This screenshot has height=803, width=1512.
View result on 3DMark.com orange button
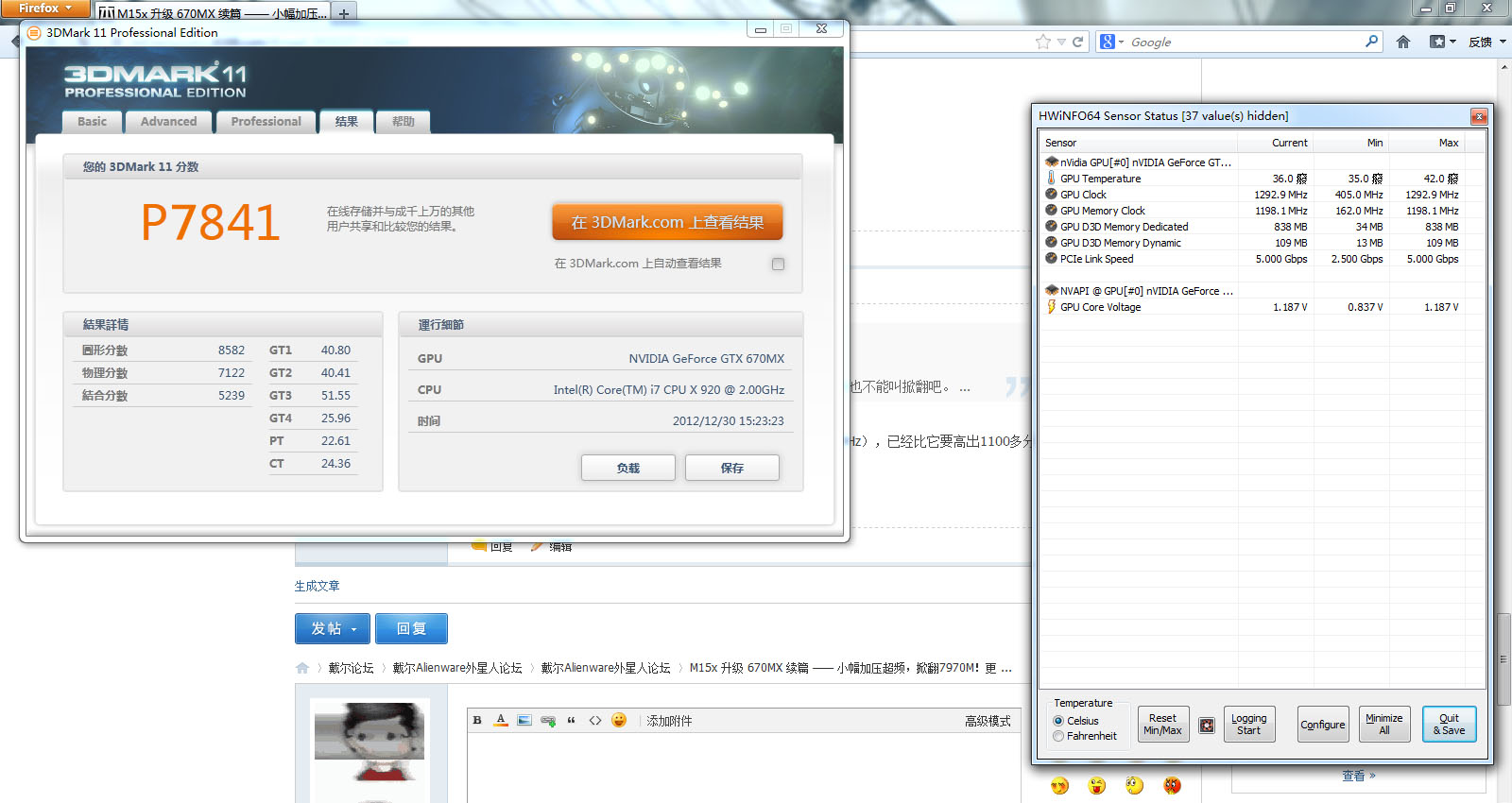[x=667, y=222]
